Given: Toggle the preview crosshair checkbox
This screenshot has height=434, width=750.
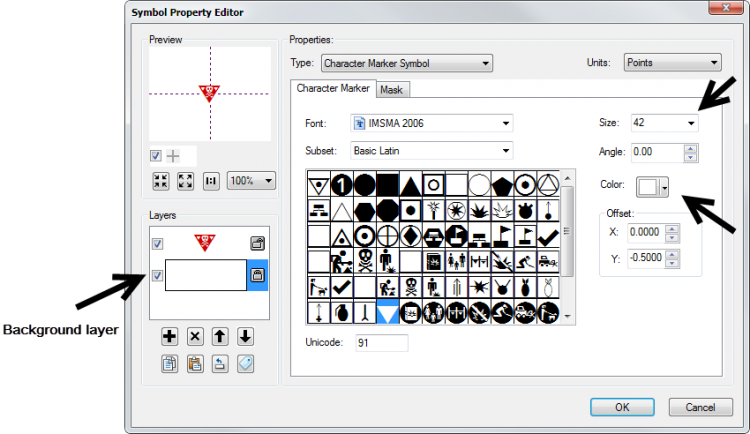Looking at the screenshot, I should [x=156, y=155].
